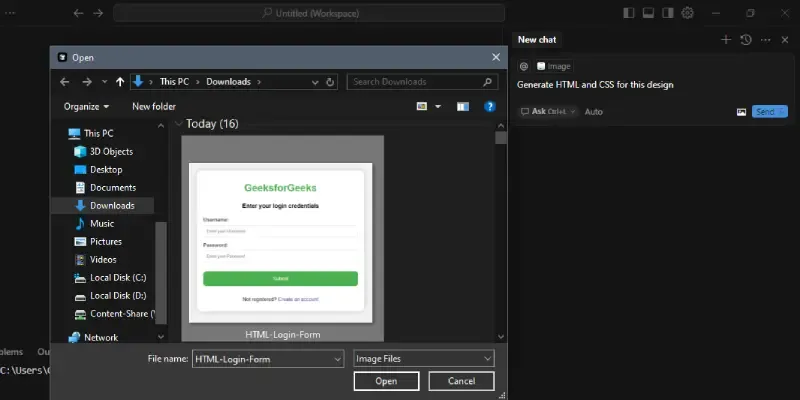Toggle AI pane layout icon

(x=667, y=13)
